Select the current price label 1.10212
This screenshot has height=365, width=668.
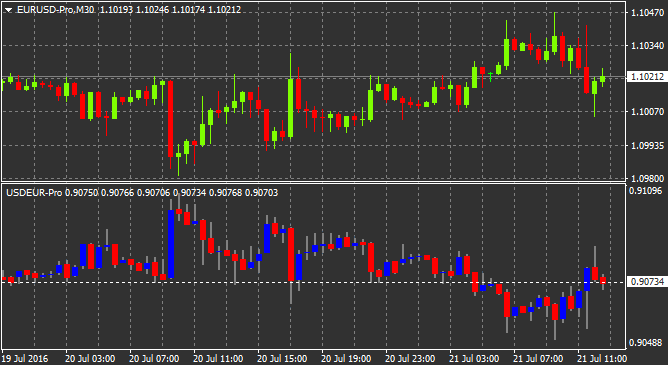[x=647, y=77]
